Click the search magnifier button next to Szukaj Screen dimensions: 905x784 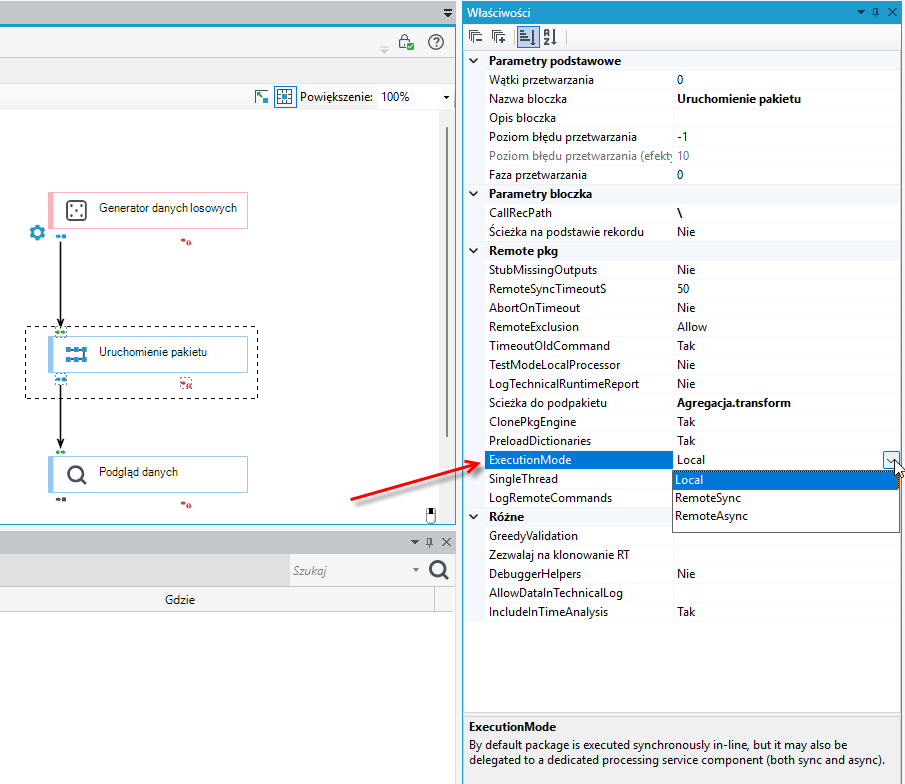[x=439, y=570]
